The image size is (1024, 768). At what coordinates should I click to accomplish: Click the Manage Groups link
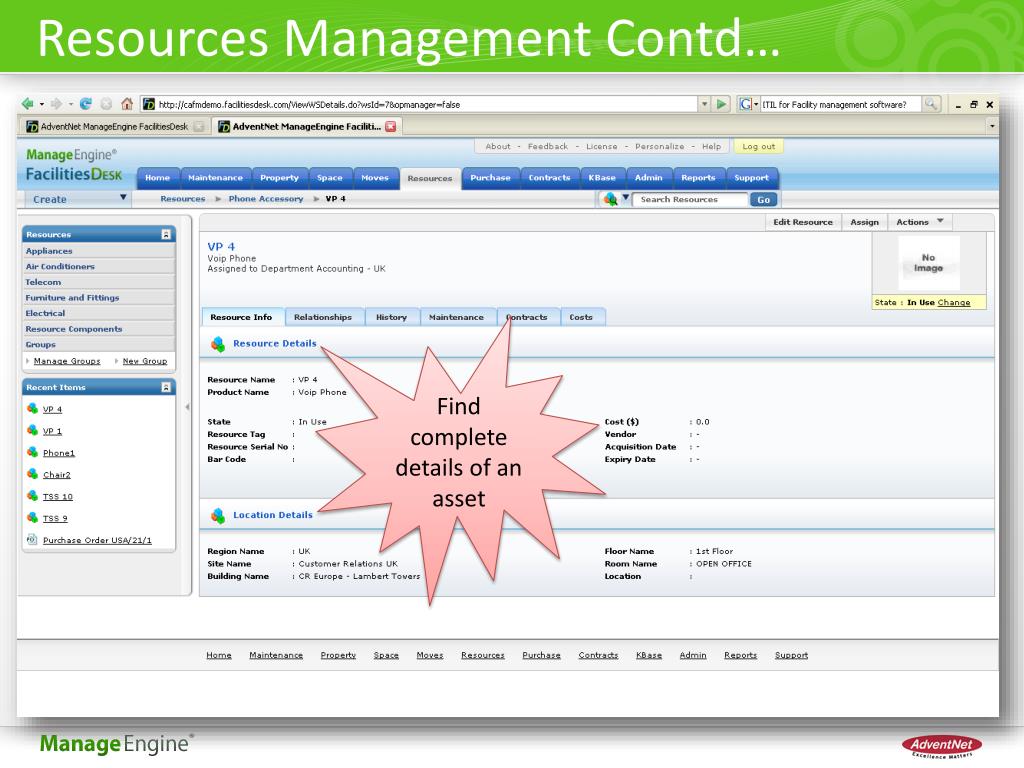coord(67,361)
